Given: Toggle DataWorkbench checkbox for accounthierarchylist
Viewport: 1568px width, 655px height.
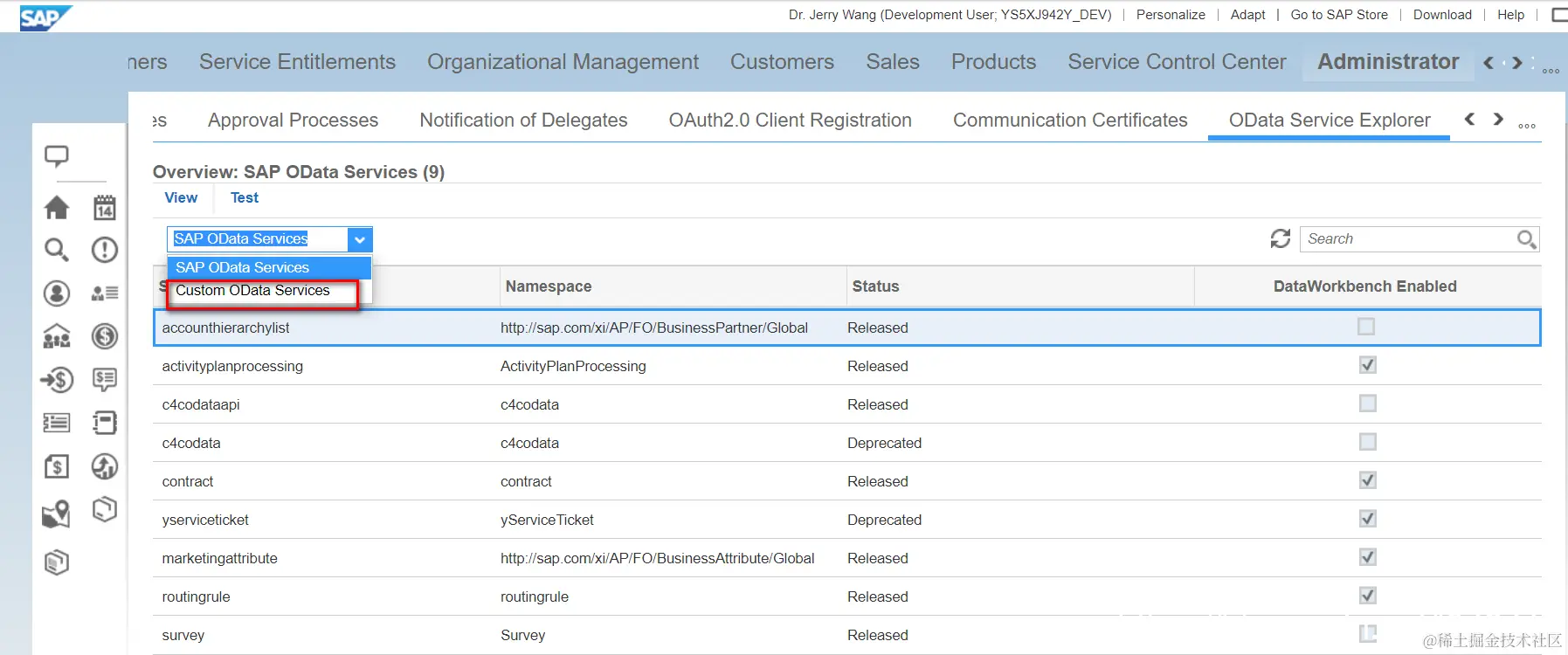Looking at the screenshot, I should tap(1366, 327).
